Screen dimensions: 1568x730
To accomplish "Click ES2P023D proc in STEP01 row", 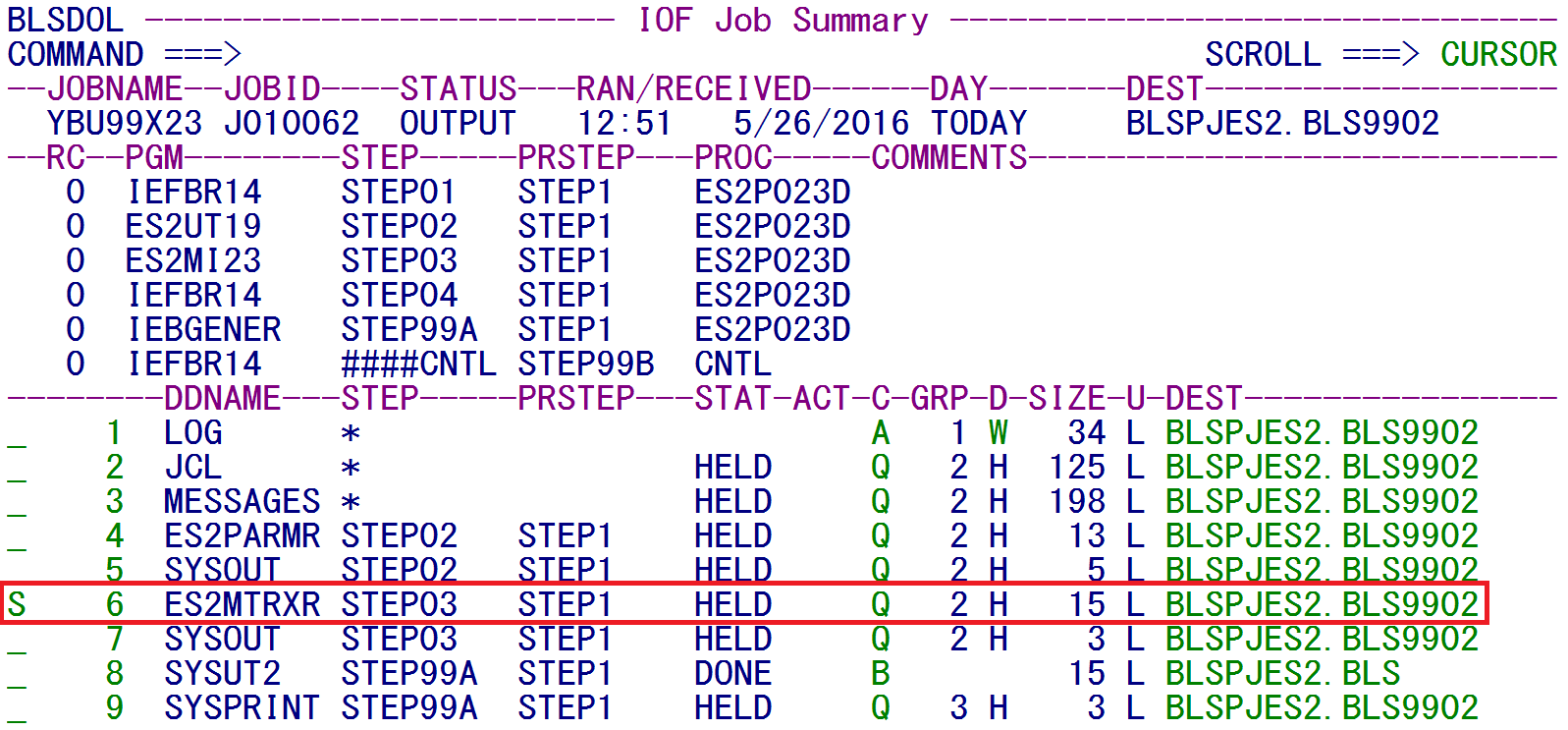I will coord(773,193).
